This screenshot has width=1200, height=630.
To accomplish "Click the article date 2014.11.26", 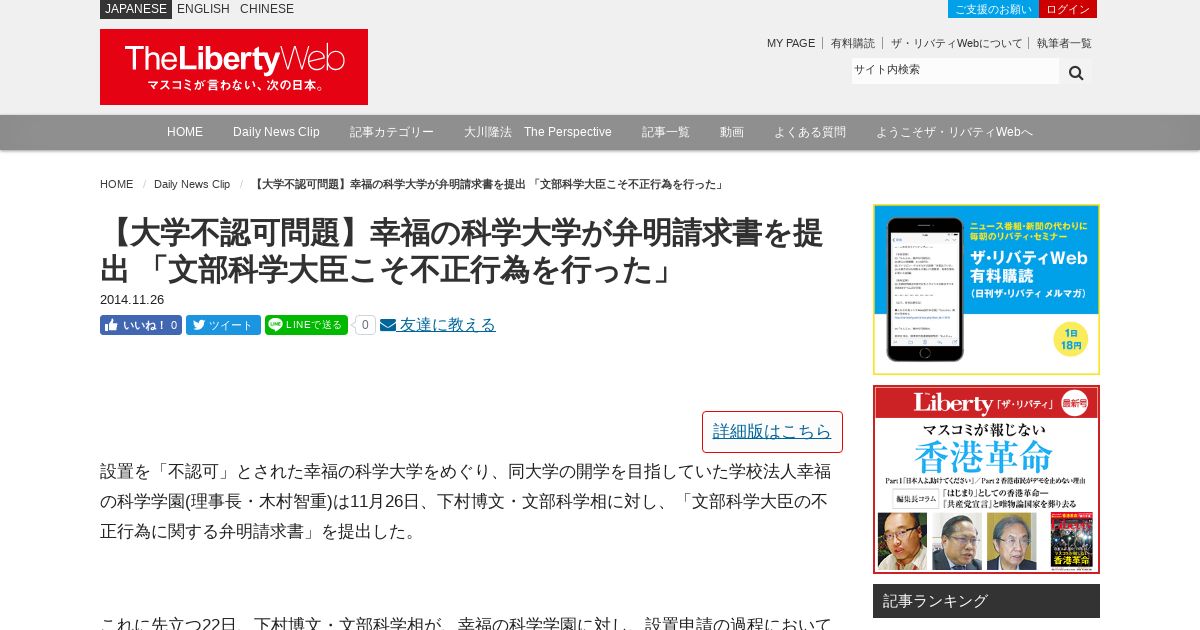I will (132, 299).
